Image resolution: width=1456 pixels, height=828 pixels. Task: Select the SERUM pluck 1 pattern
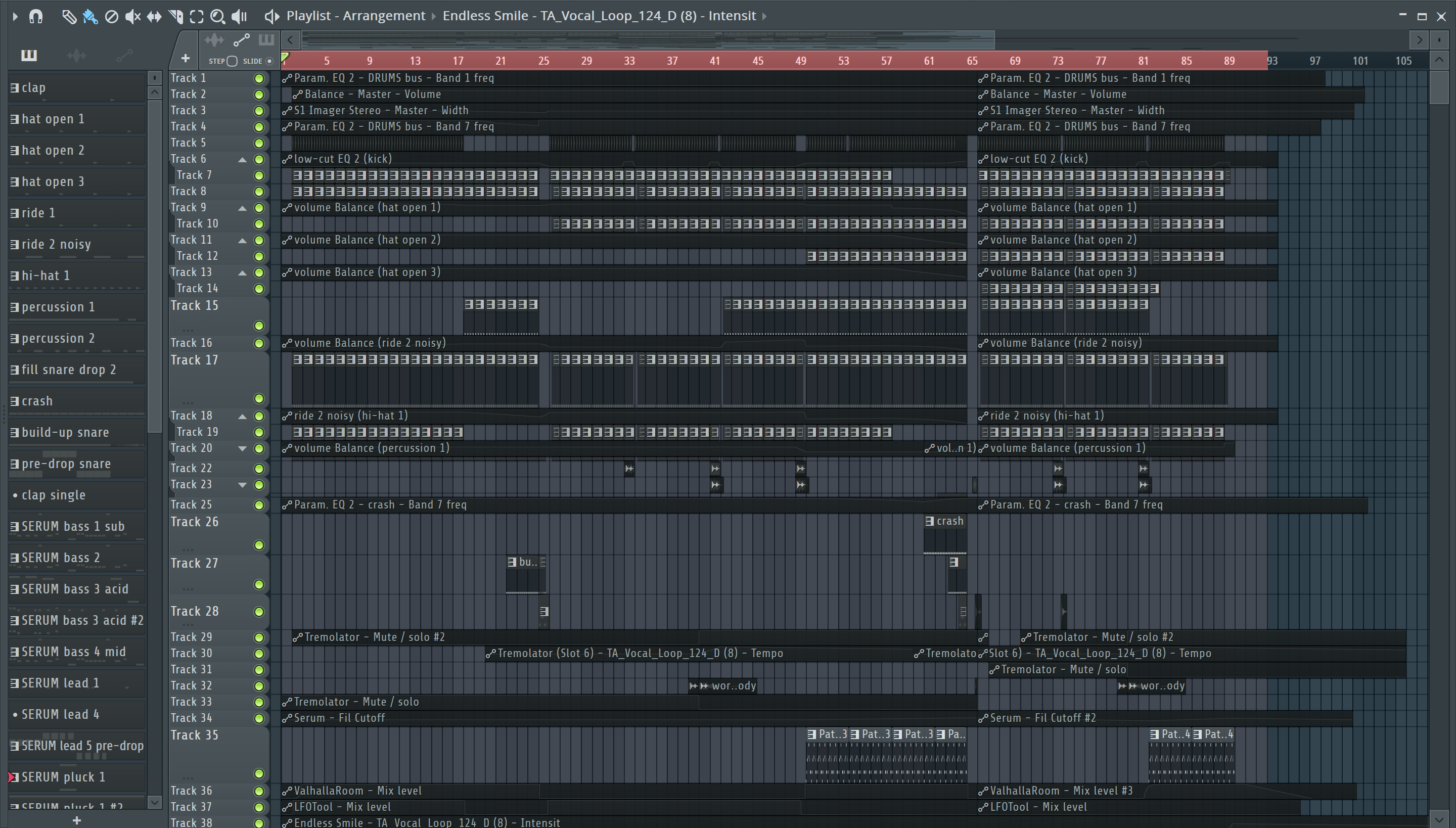tap(77, 777)
